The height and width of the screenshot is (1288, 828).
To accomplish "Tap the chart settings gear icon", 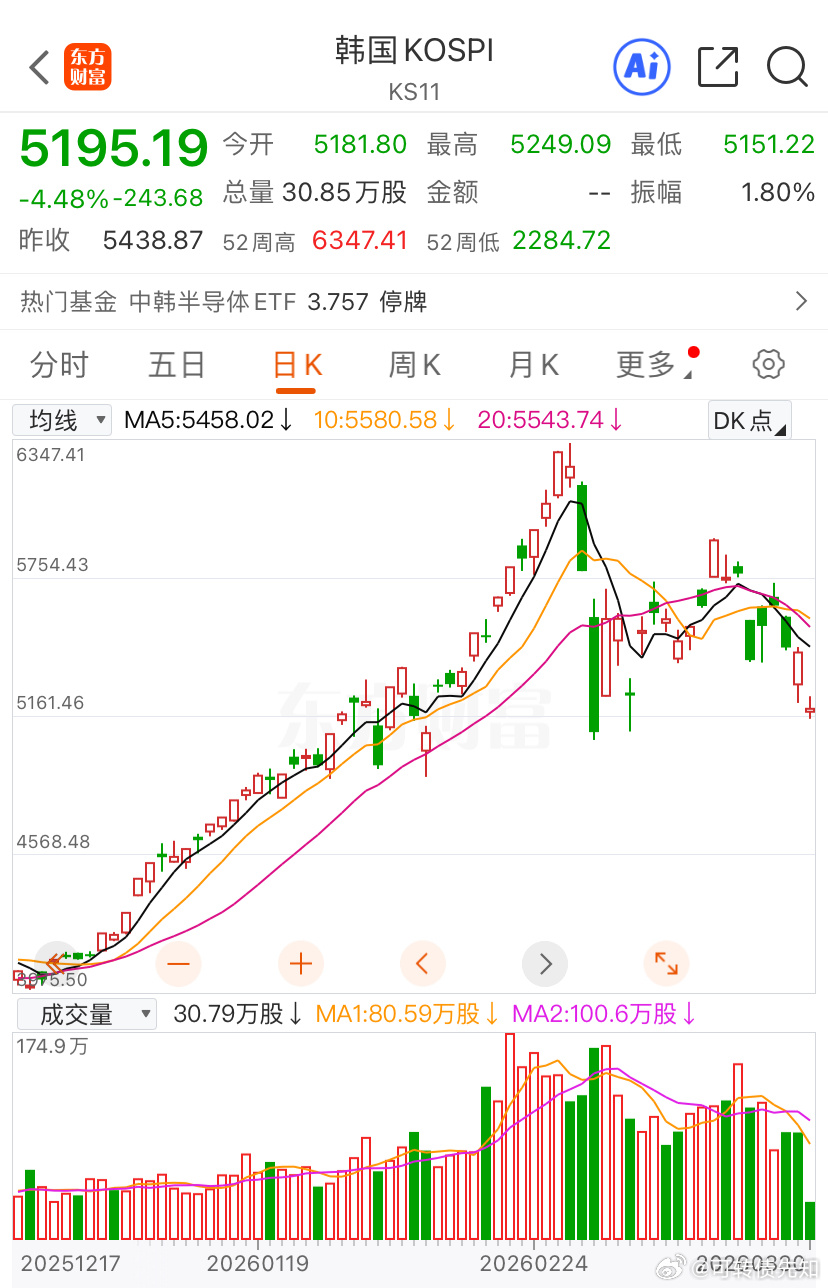I will [768, 364].
